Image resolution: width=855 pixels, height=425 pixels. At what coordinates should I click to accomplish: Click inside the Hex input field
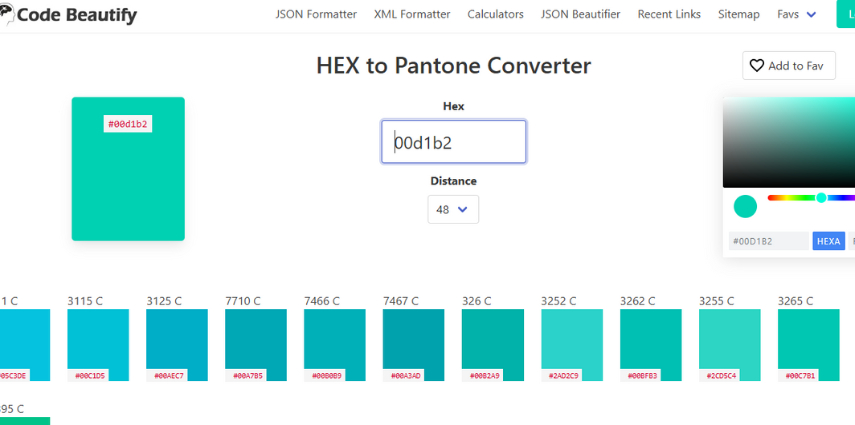[x=453, y=142]
